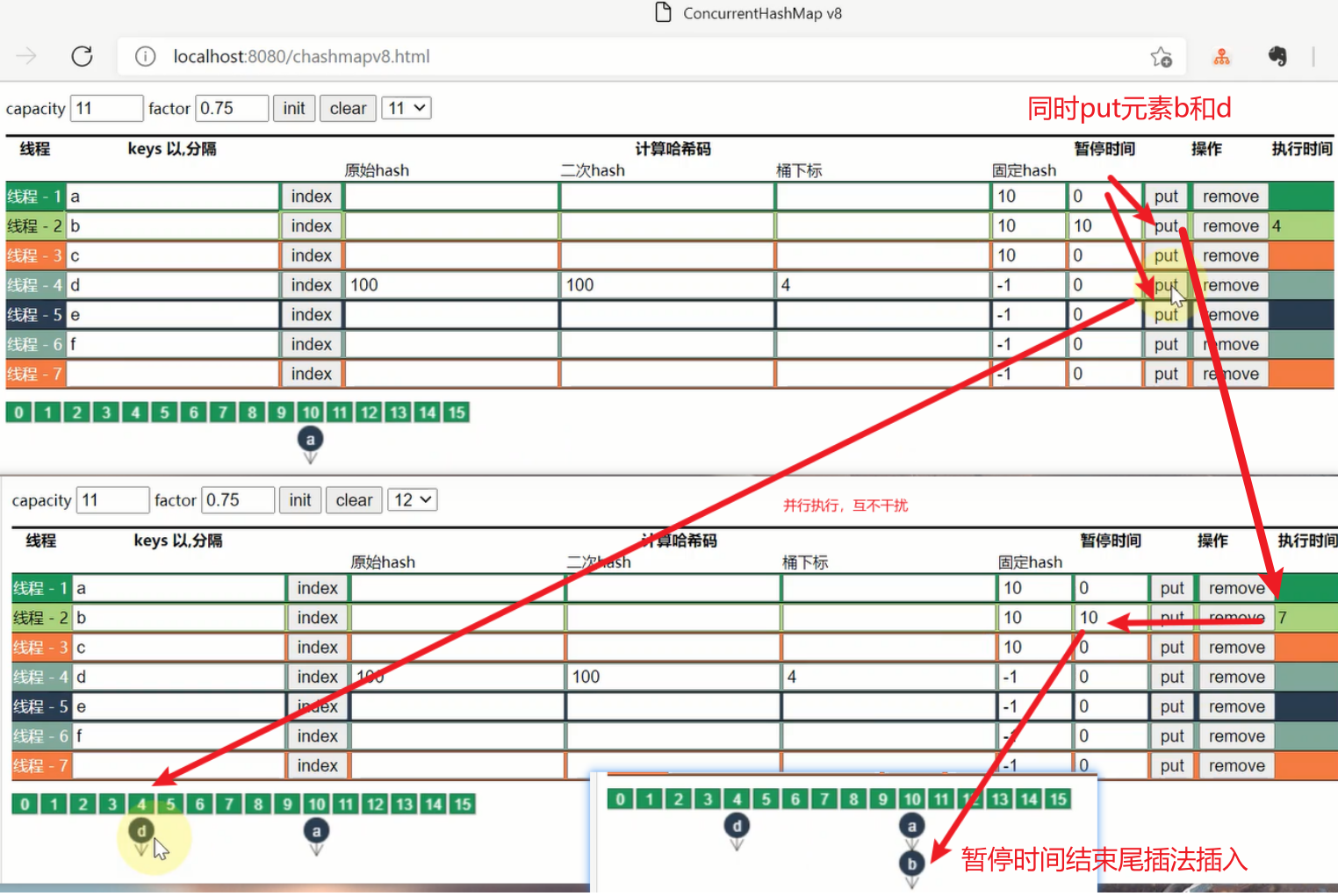This screenshot has width=1338, height=896.
Task: Click remove for thread 3 in bottom panel
Action: tap(1236, 648)
